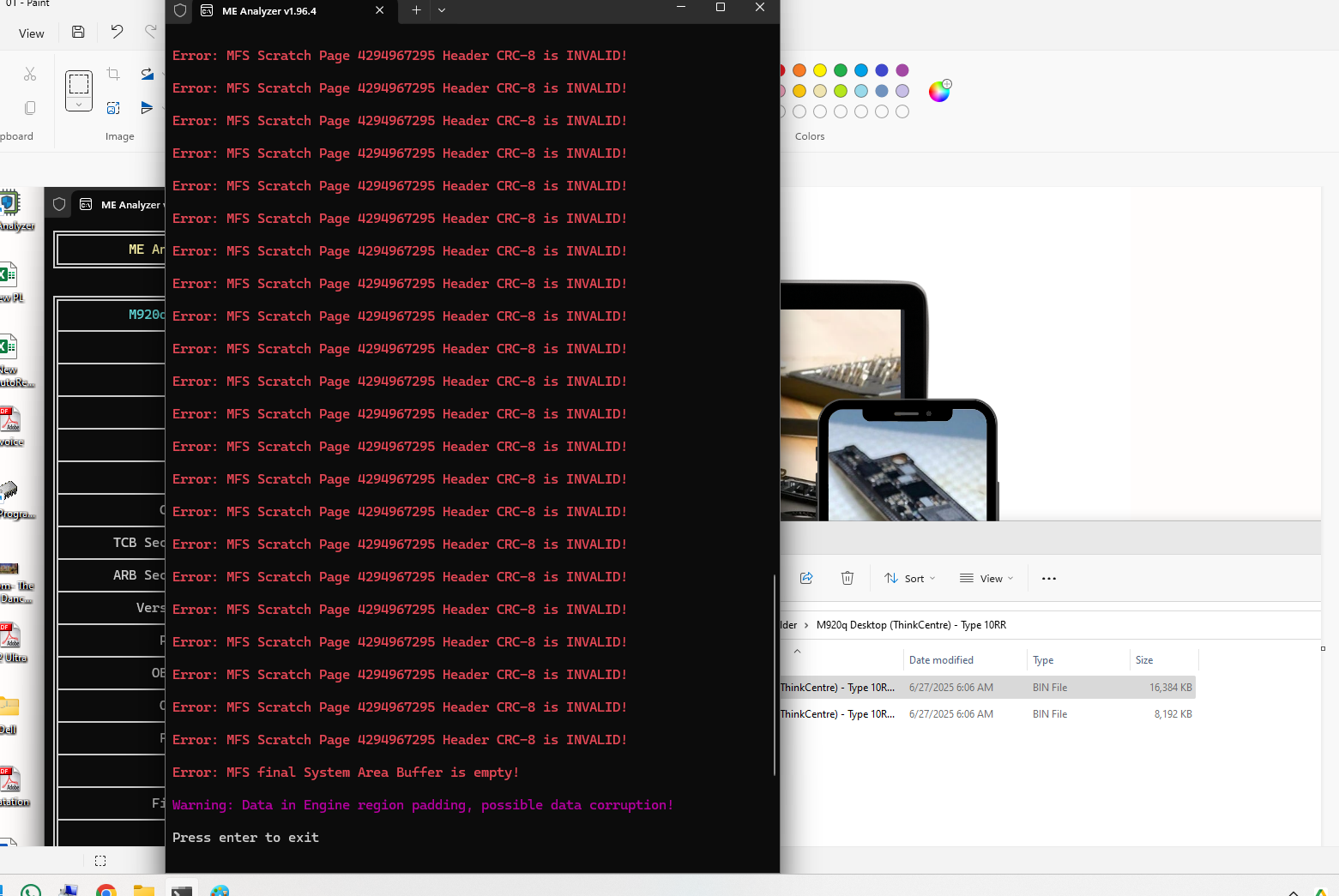Open the terminal tab list dropdown

click(442, 10)
